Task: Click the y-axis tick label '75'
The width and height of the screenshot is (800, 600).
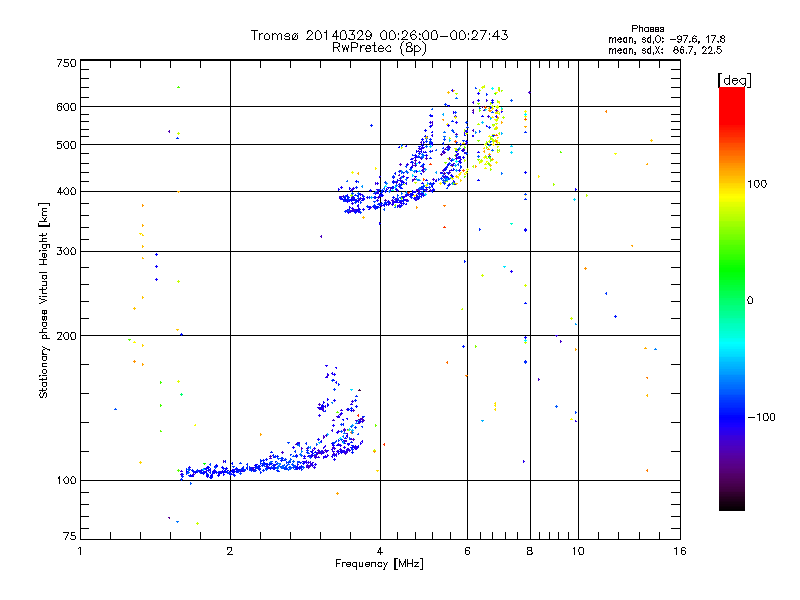Action: [x=70, y=536]
